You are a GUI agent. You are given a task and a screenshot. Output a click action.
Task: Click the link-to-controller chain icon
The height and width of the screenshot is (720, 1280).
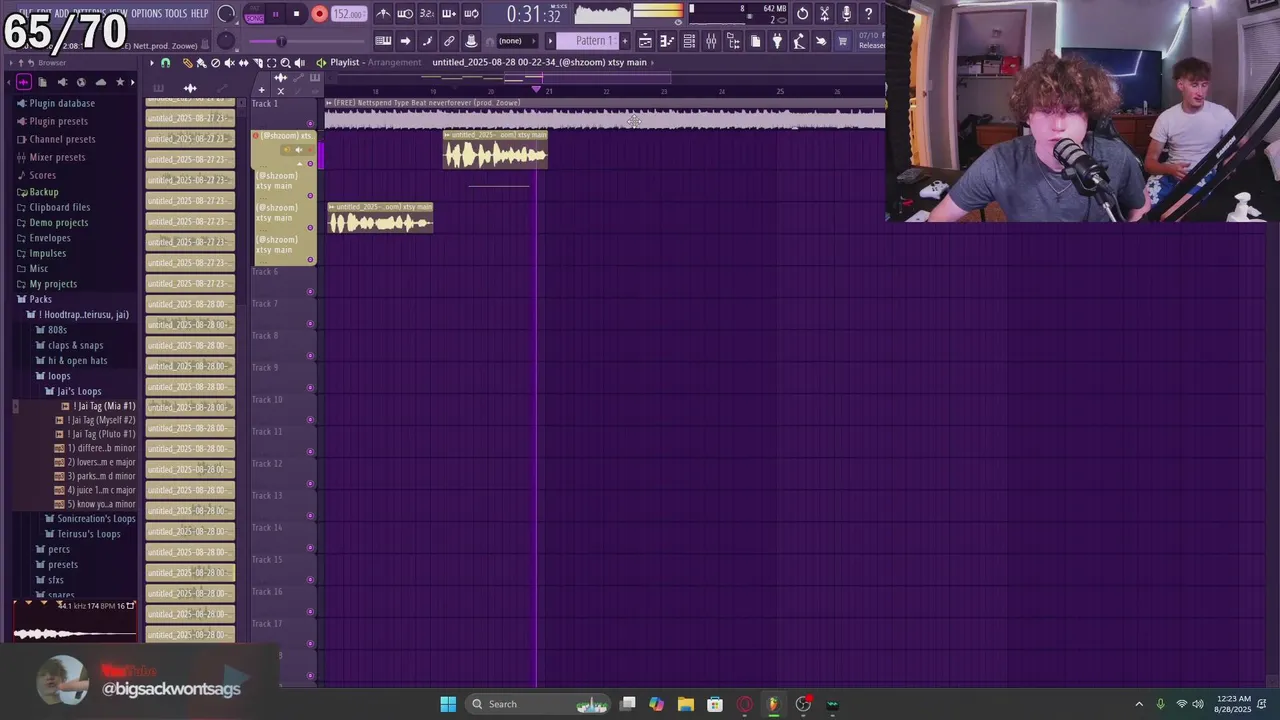(449, 41)
